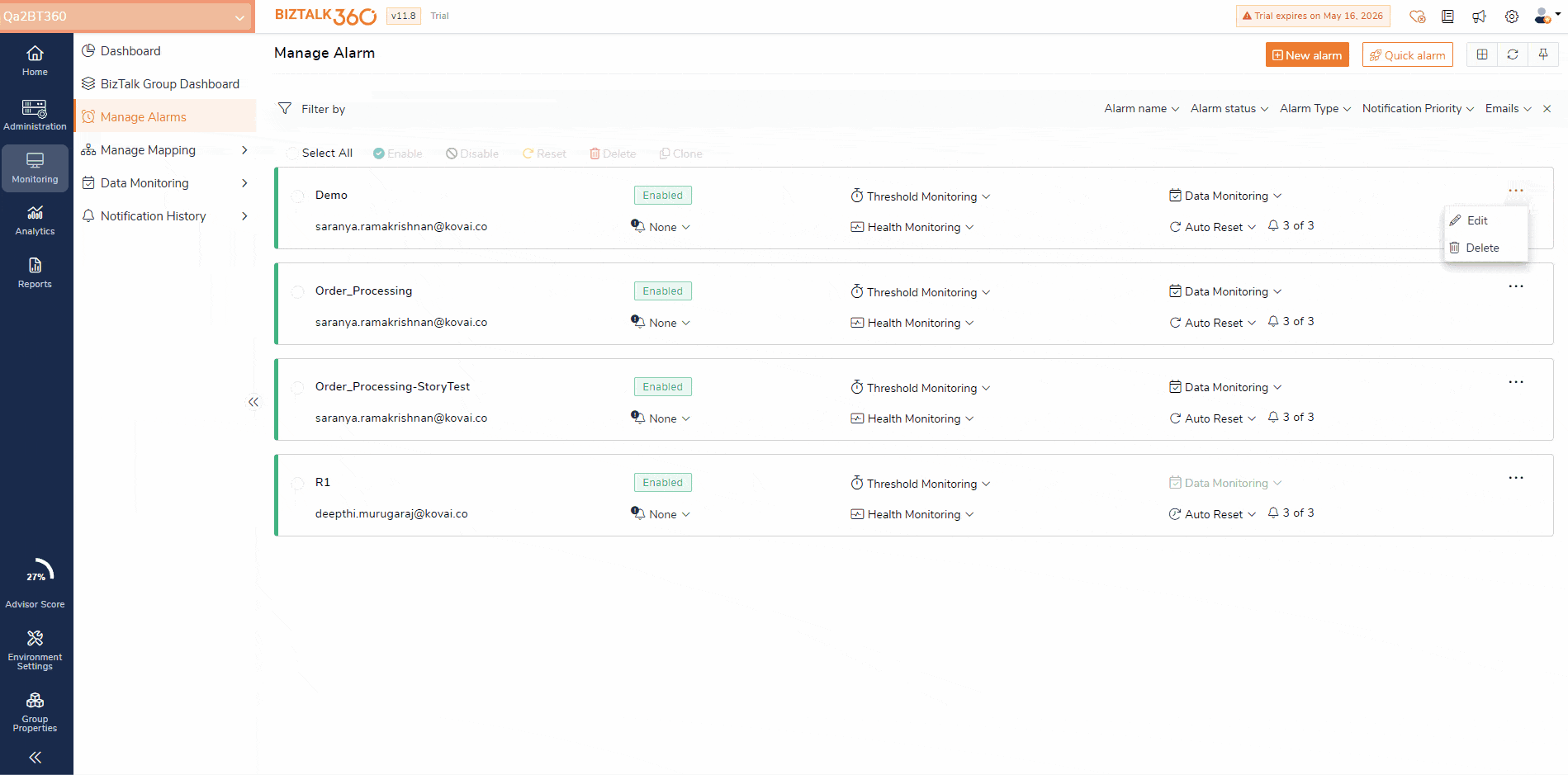Image resolution: width=1568 pixels, height=775 pixels.
Task: Click trial expiry notice banner
Action: [x=1313, y=16]
